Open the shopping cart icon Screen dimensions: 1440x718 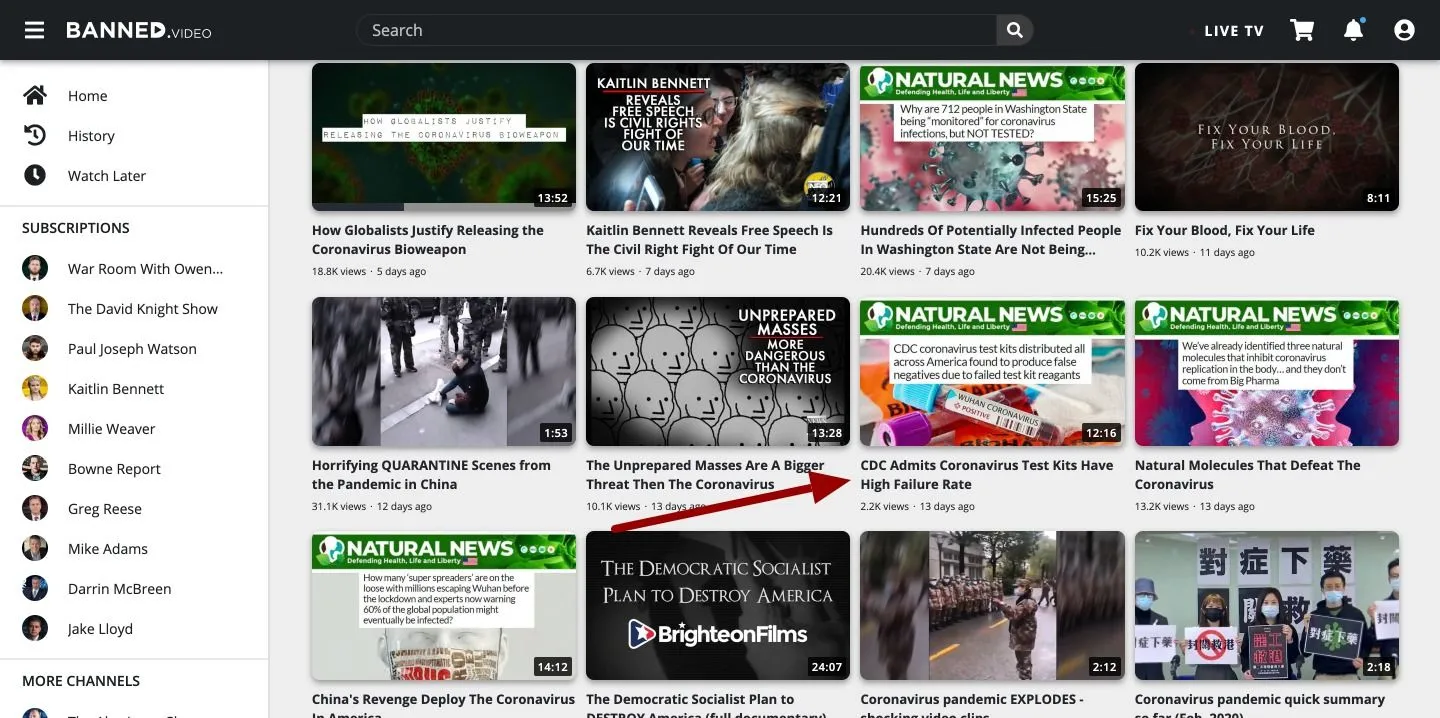tap(1302, 30)
